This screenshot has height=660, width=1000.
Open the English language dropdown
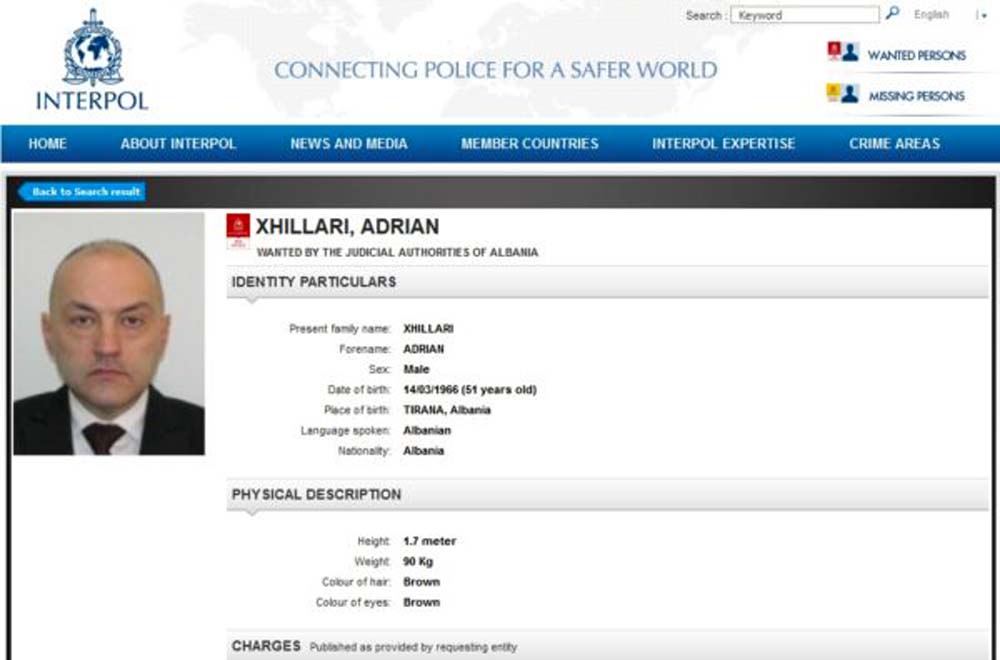tap(931, 15)
